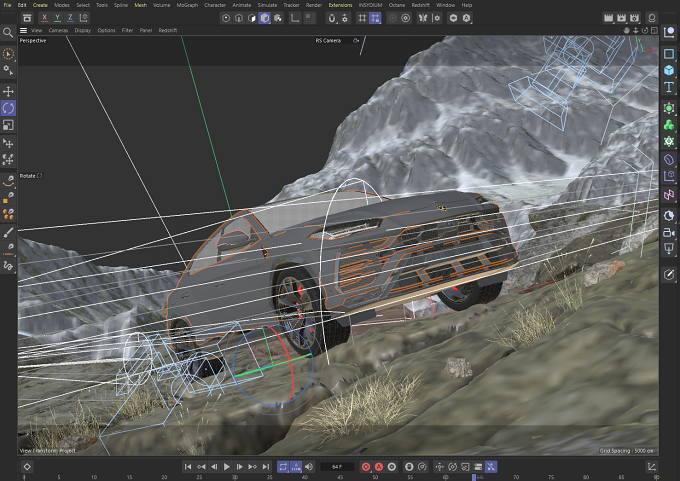This screenshot has width=680, height=481.
Task: Click the Null object square icon
Action: [x=669, y=54]
